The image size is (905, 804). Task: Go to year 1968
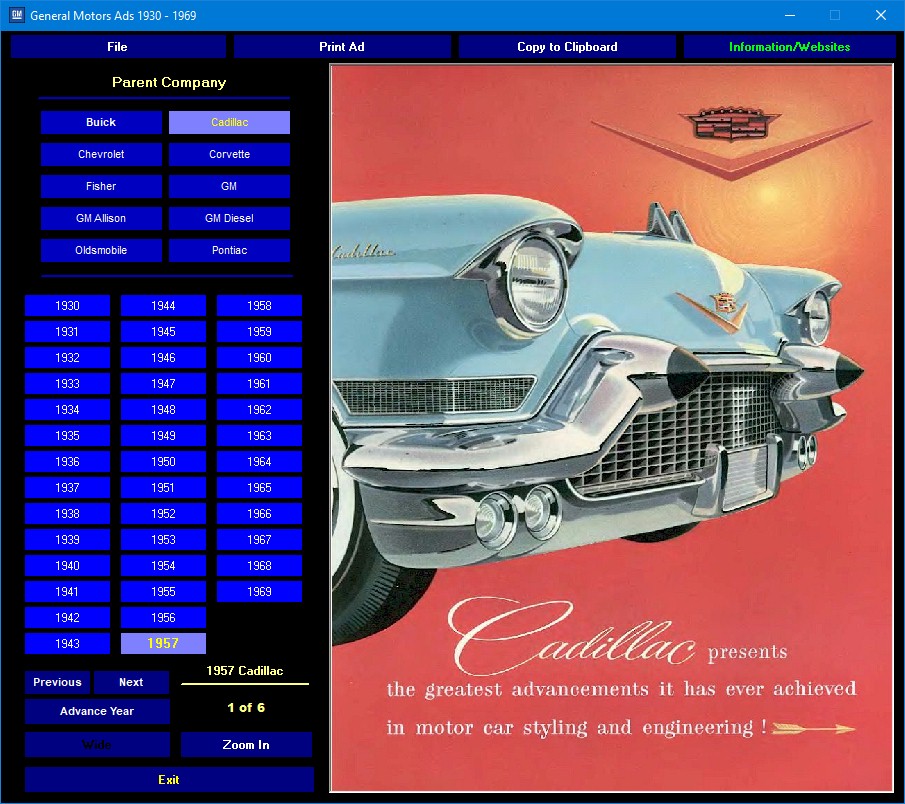(259, 566)
